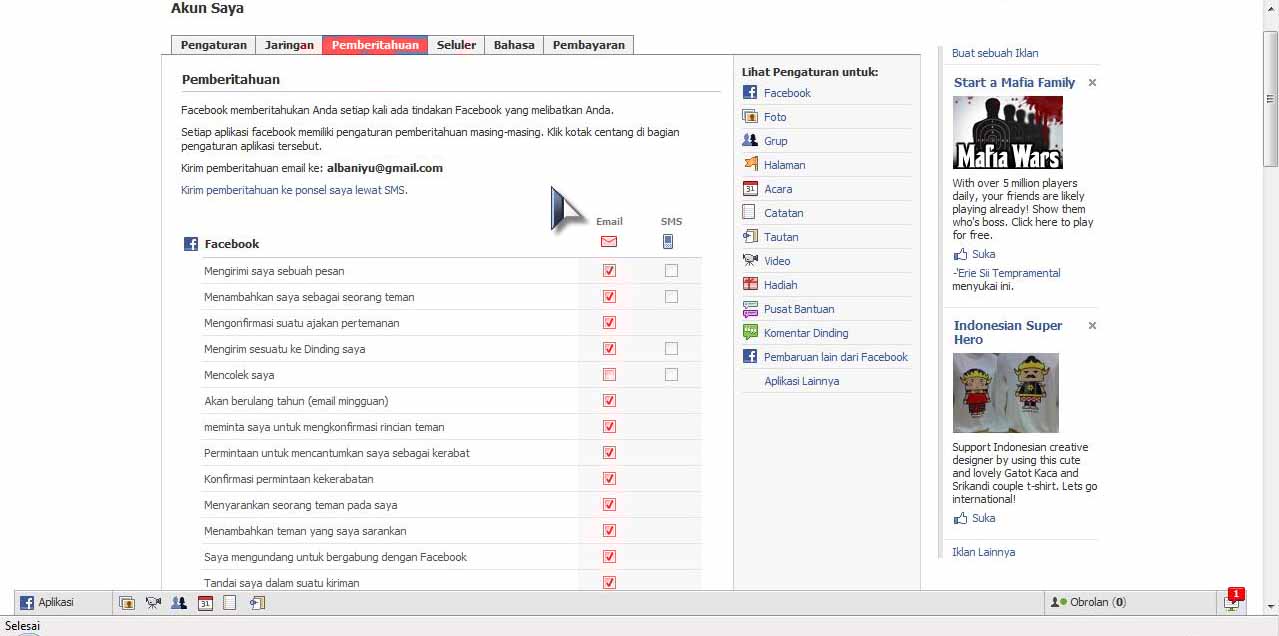1279x636 pixels.
Task: Open Hadiah gift icon in sidebar
Action: point(750,285)
